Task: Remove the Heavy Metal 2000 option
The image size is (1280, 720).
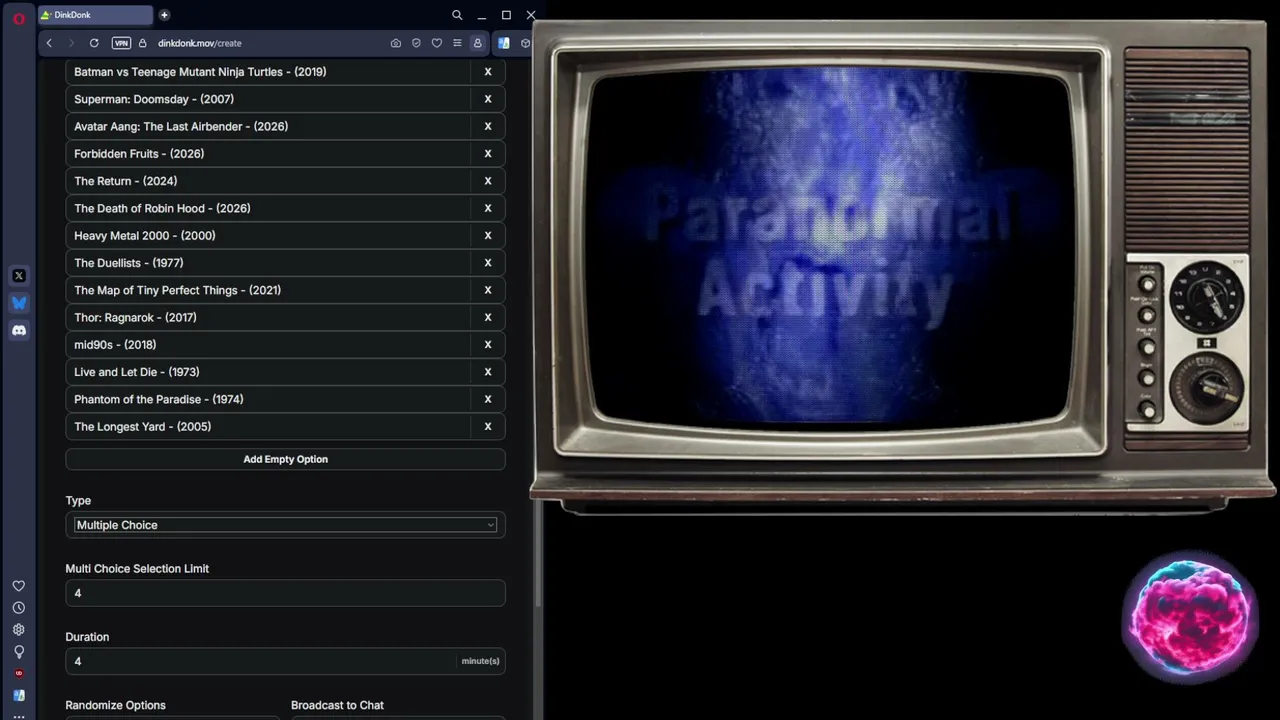Action: [488, 236]
